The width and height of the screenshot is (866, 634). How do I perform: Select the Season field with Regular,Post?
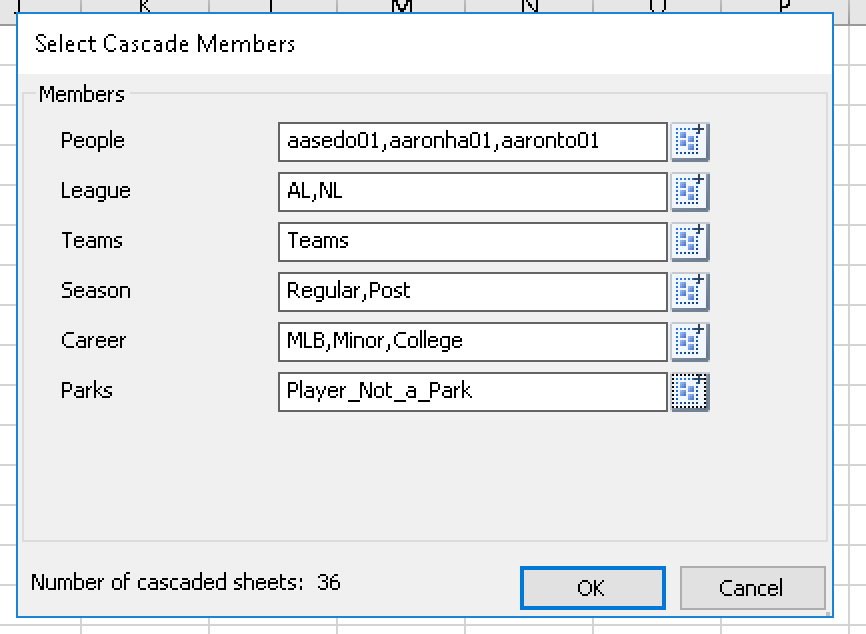pyautogui.click(x=472, y=292)
